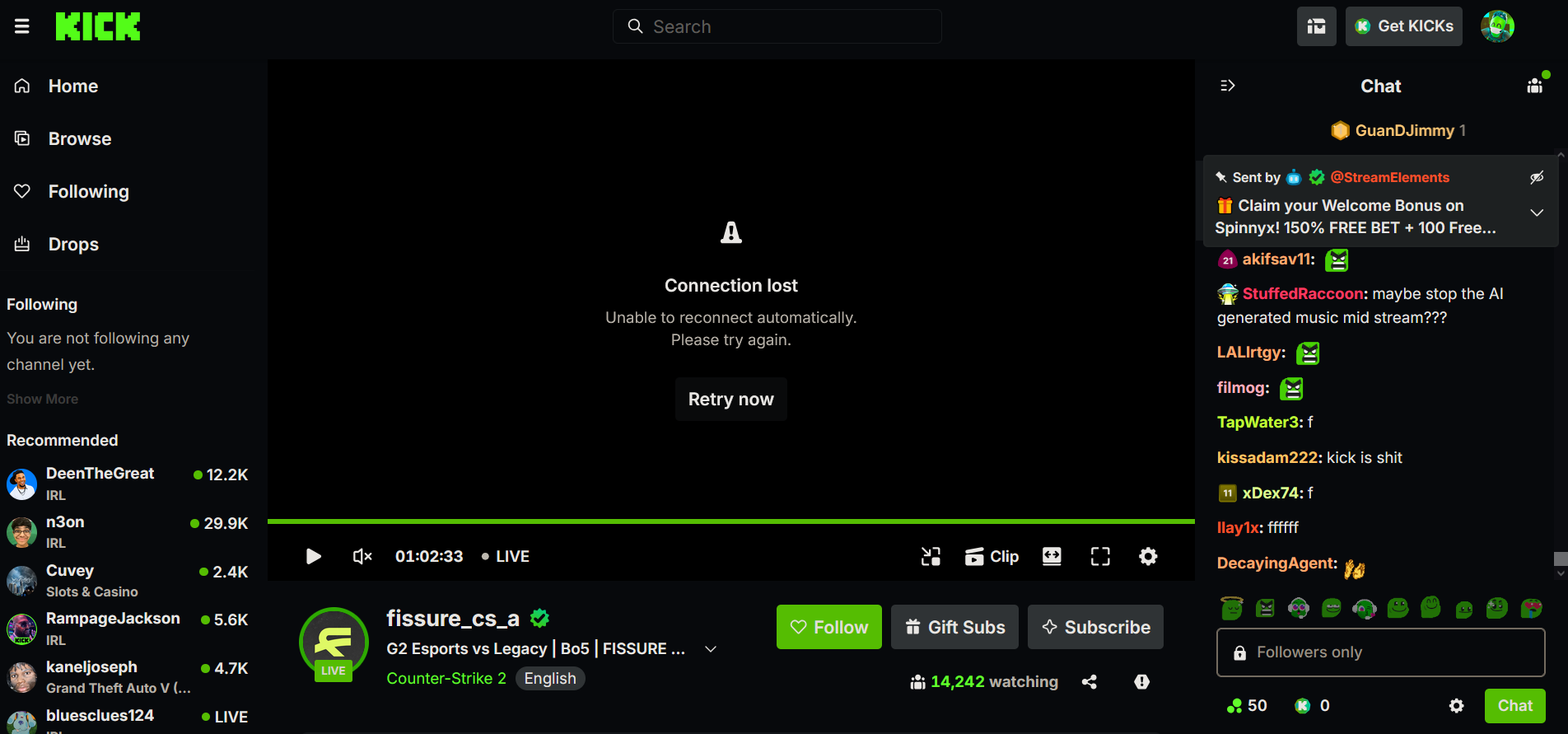Screen dimensions: 1568x734
Task: Hide the pinned StreamElements message
Action: pos(1537,177)
